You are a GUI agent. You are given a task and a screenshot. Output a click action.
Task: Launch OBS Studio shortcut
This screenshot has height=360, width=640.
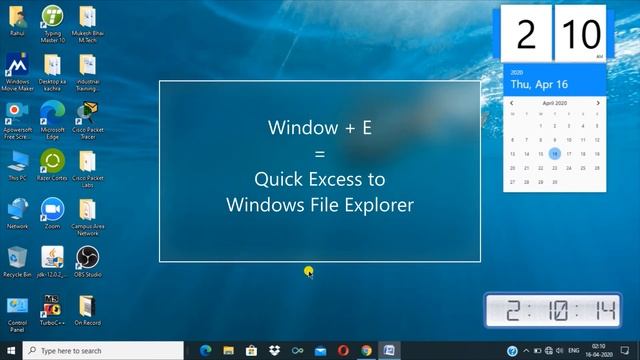(x=87, y=262)
